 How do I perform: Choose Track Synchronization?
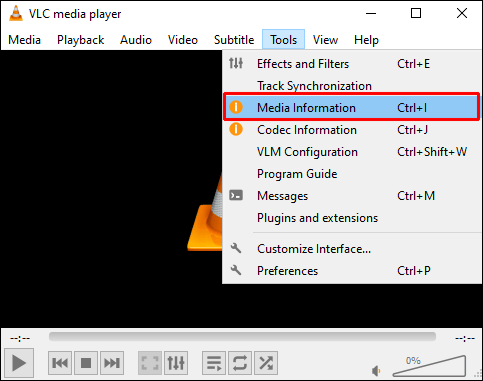(x=352, y=86)
